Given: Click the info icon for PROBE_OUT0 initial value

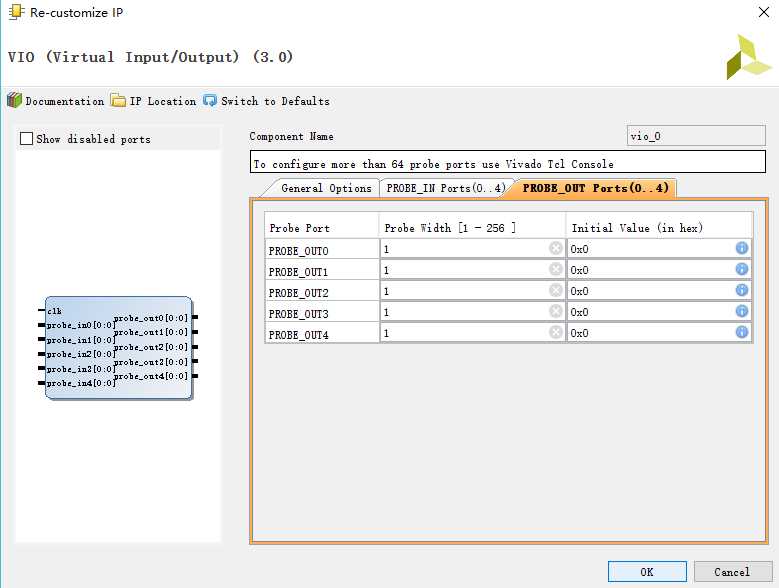Looking at the screenshot, I should click(741, 248).
